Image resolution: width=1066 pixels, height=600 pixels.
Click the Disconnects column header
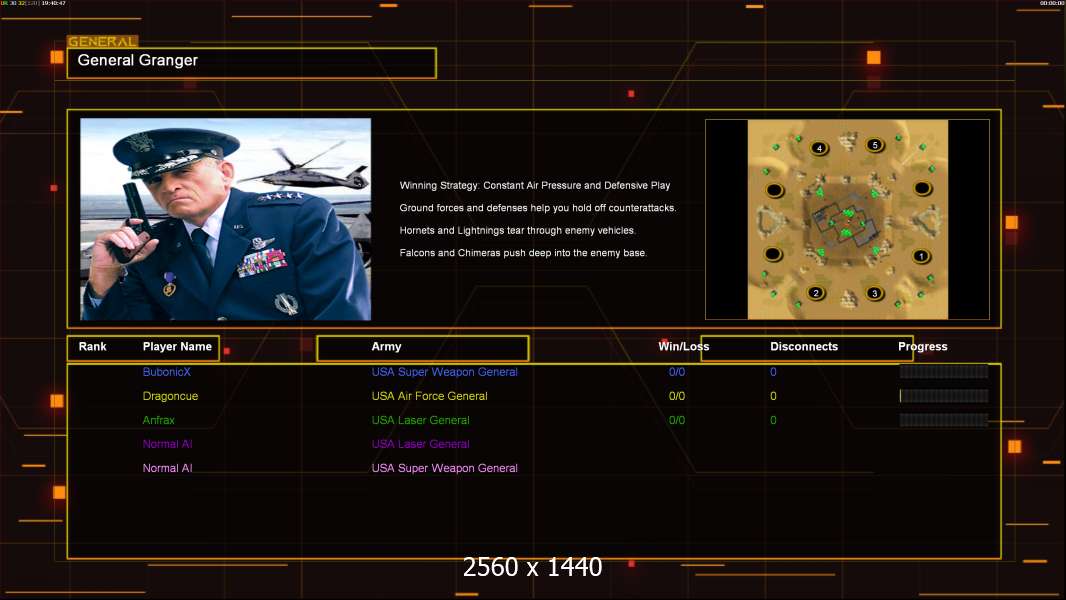coord(804,347)
